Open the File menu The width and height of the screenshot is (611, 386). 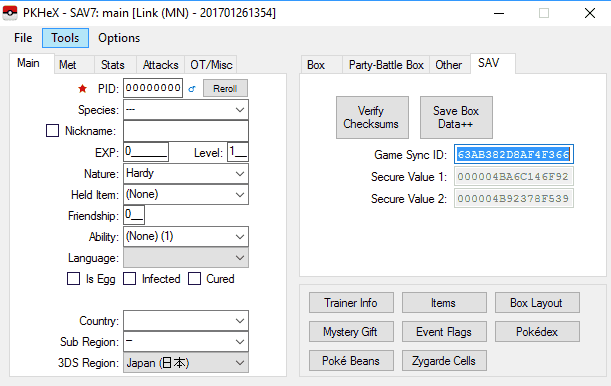pyautogui.click(x=23, y=38)
